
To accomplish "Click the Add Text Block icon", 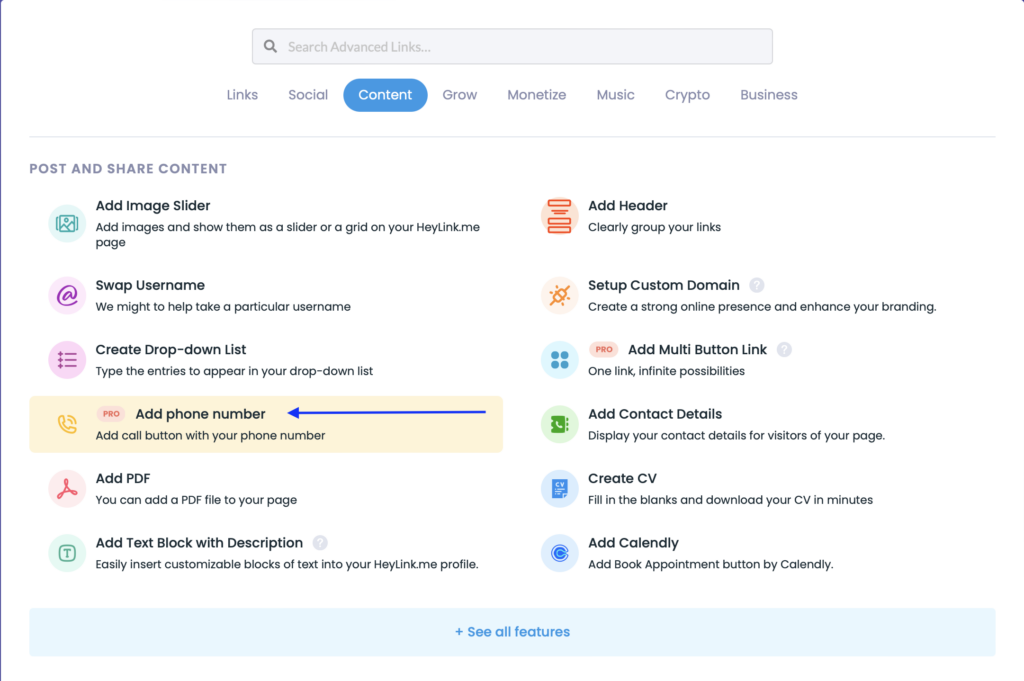I will [67, 553].
